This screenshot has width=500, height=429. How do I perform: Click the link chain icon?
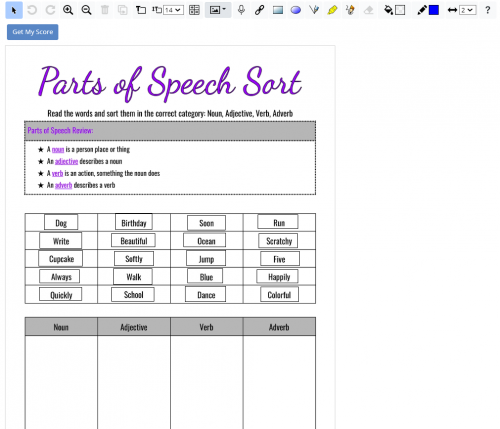tap(259, 10)
